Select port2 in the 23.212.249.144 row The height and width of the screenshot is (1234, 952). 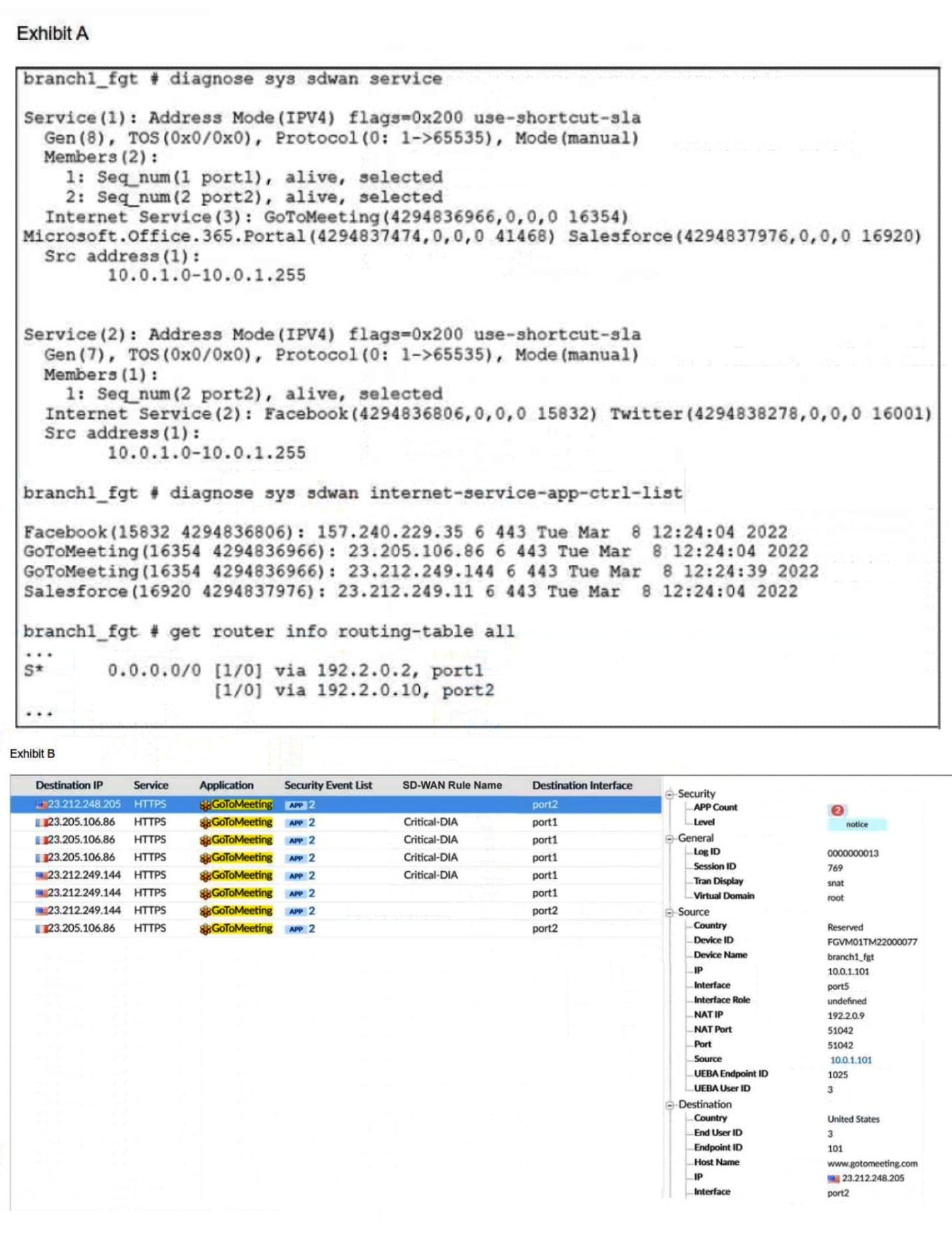coord(545,911)
